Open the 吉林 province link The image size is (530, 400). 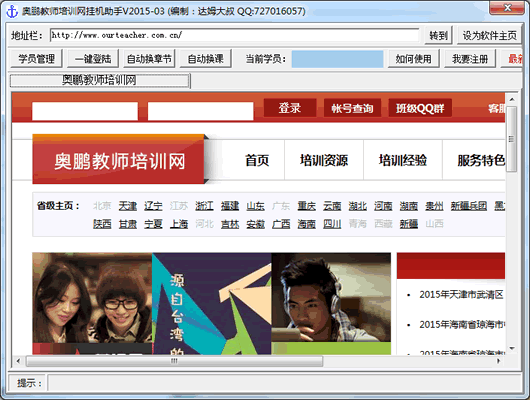tap(230, 223)
